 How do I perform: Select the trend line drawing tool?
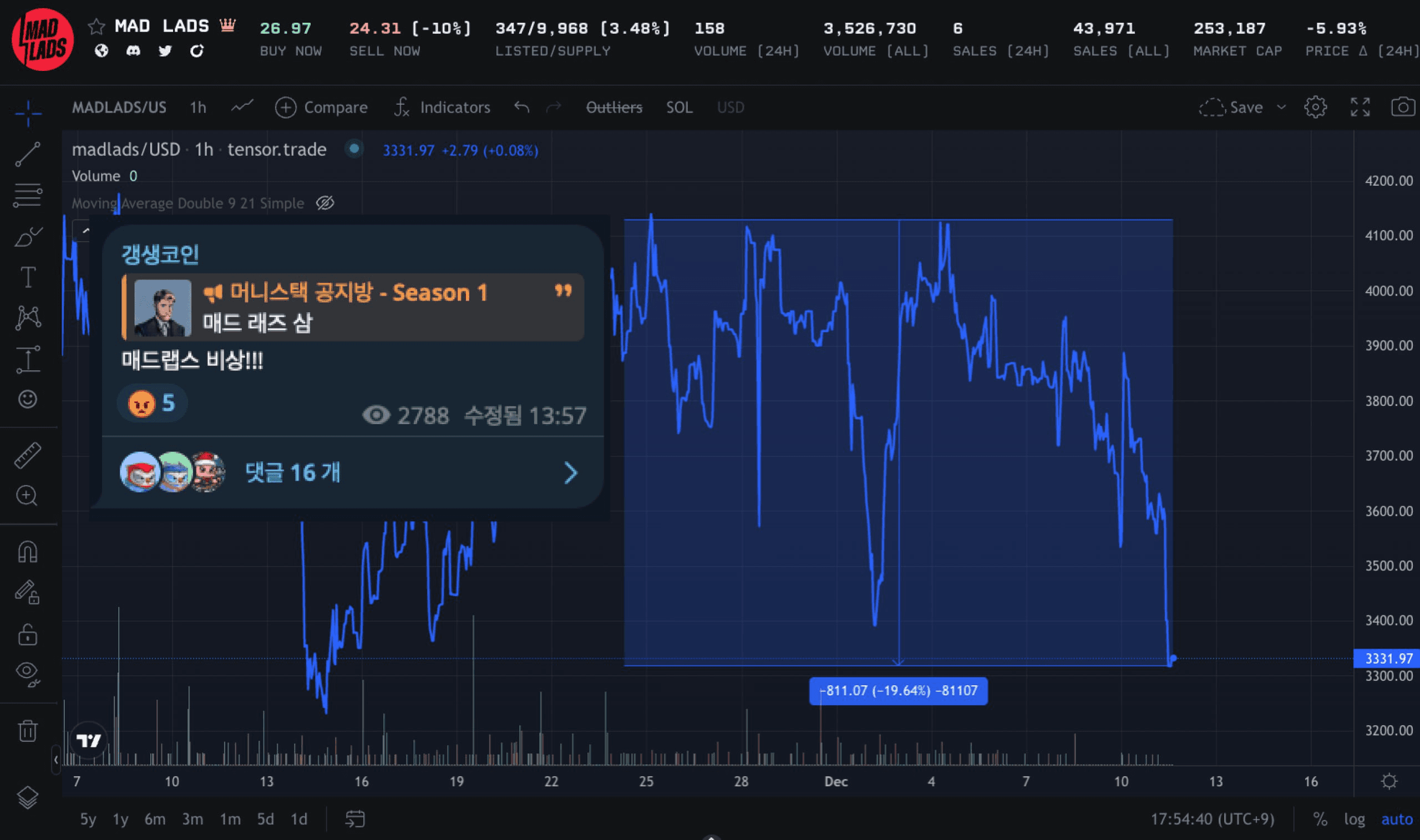tap(27, 155)
